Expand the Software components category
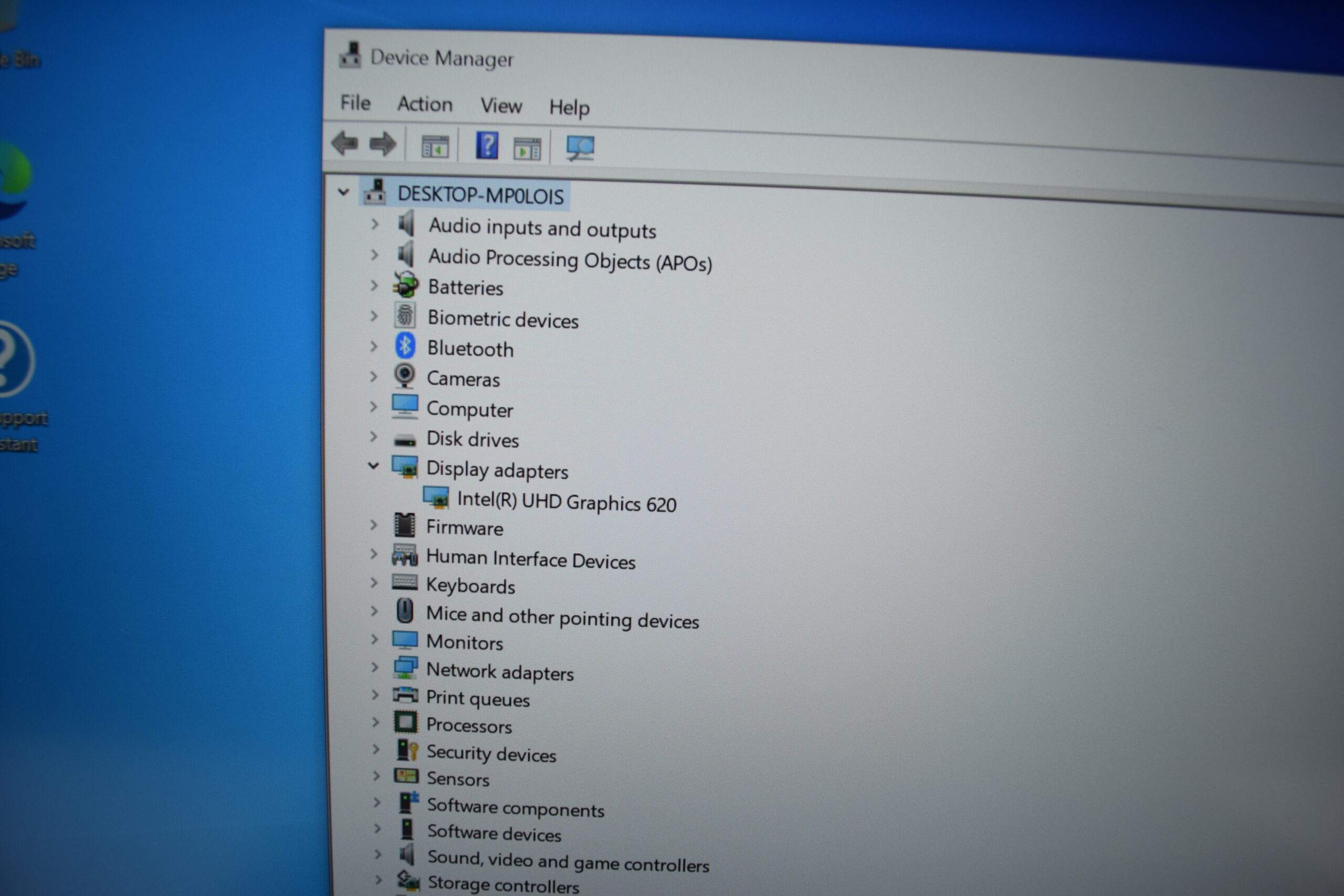The height and width of the screenshot is (896, 1344). (x=376, y=802)
